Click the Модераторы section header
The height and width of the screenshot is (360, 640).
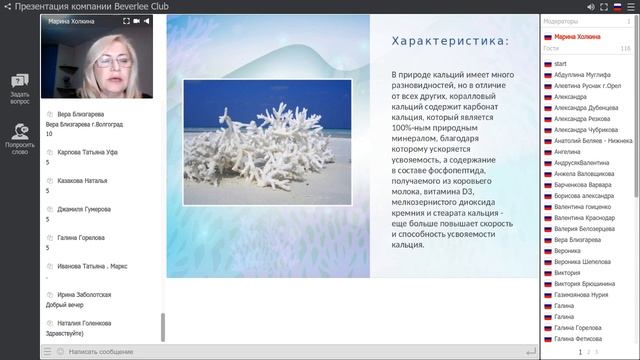coord(560,21)
